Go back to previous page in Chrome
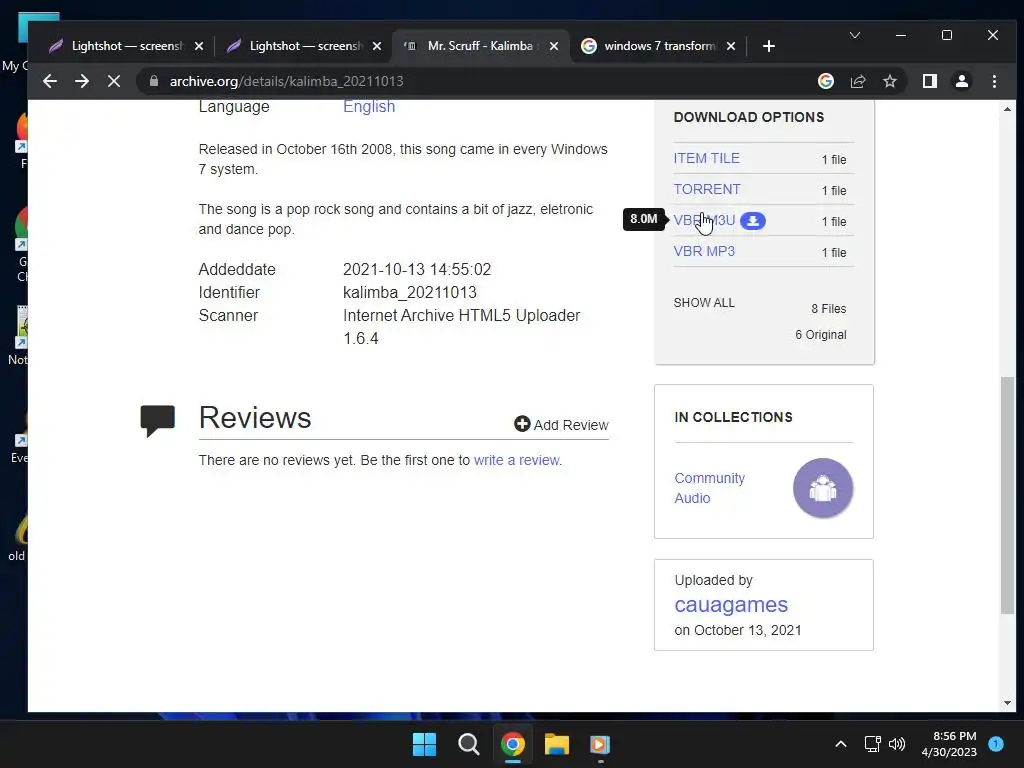 (x=50, y=81)
